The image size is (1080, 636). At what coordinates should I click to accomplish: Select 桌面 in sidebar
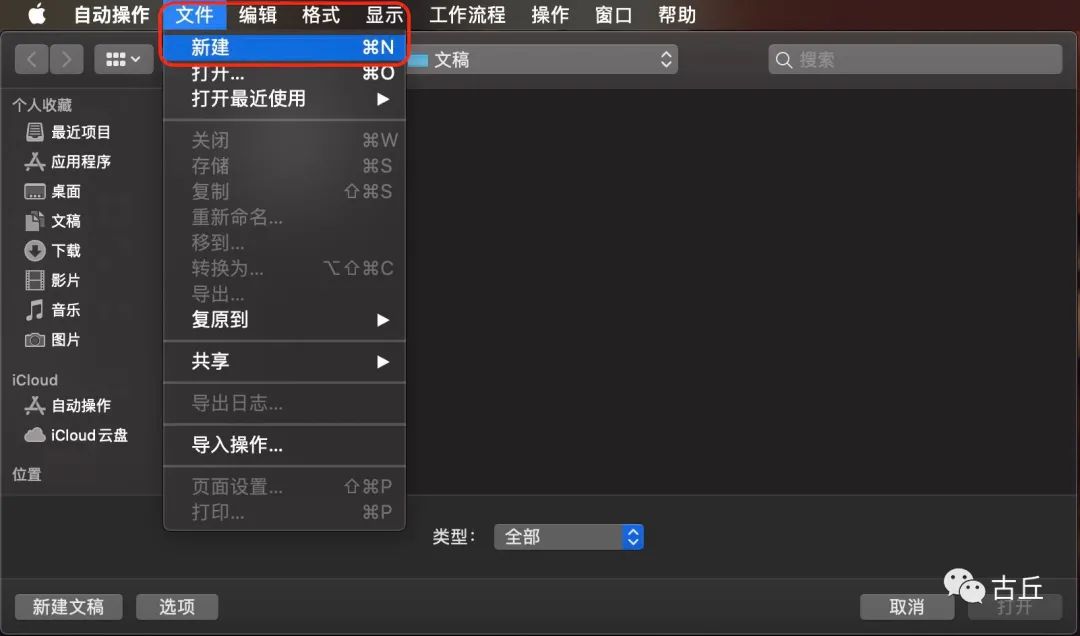[53, 191]
